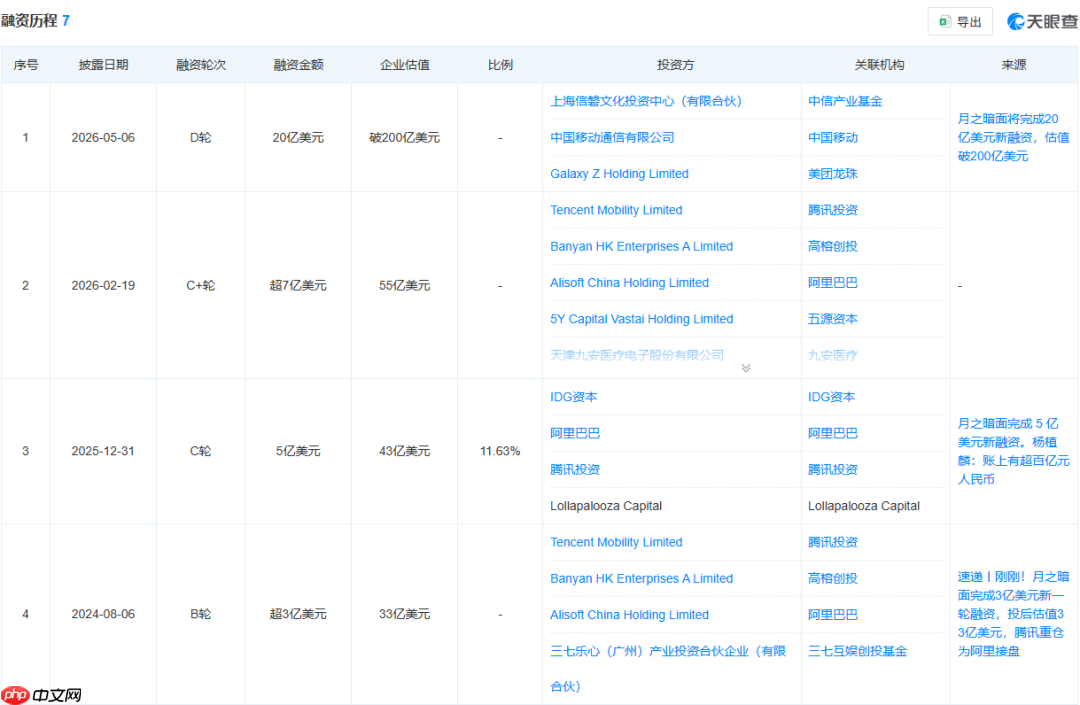The height and width of the screenshot is (705, 1080).
Task: Open B轮 source article about 3亿美元 funding
Action: (1012, 614)
